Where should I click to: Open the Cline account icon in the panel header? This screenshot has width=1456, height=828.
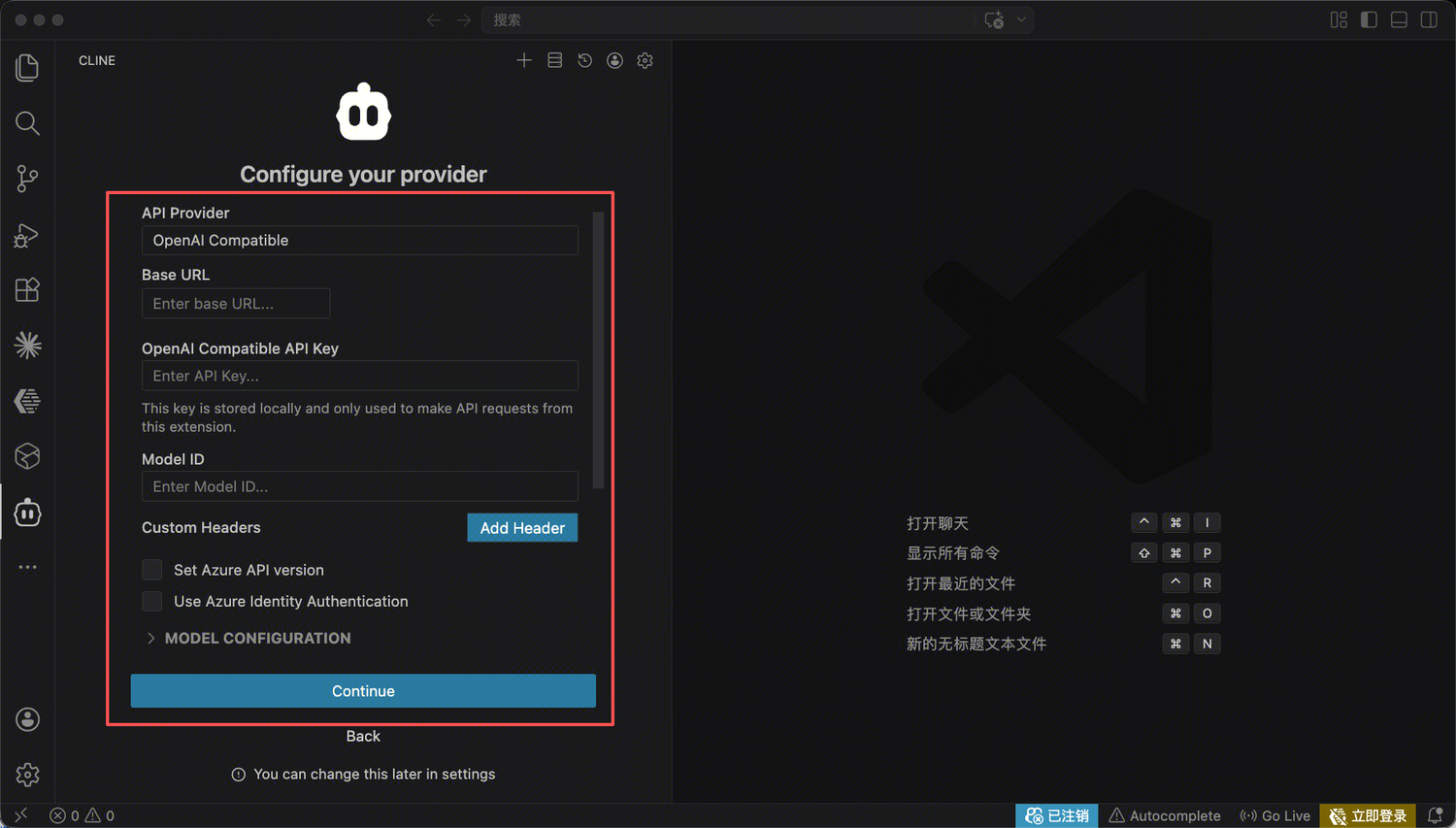pos(614,60)
